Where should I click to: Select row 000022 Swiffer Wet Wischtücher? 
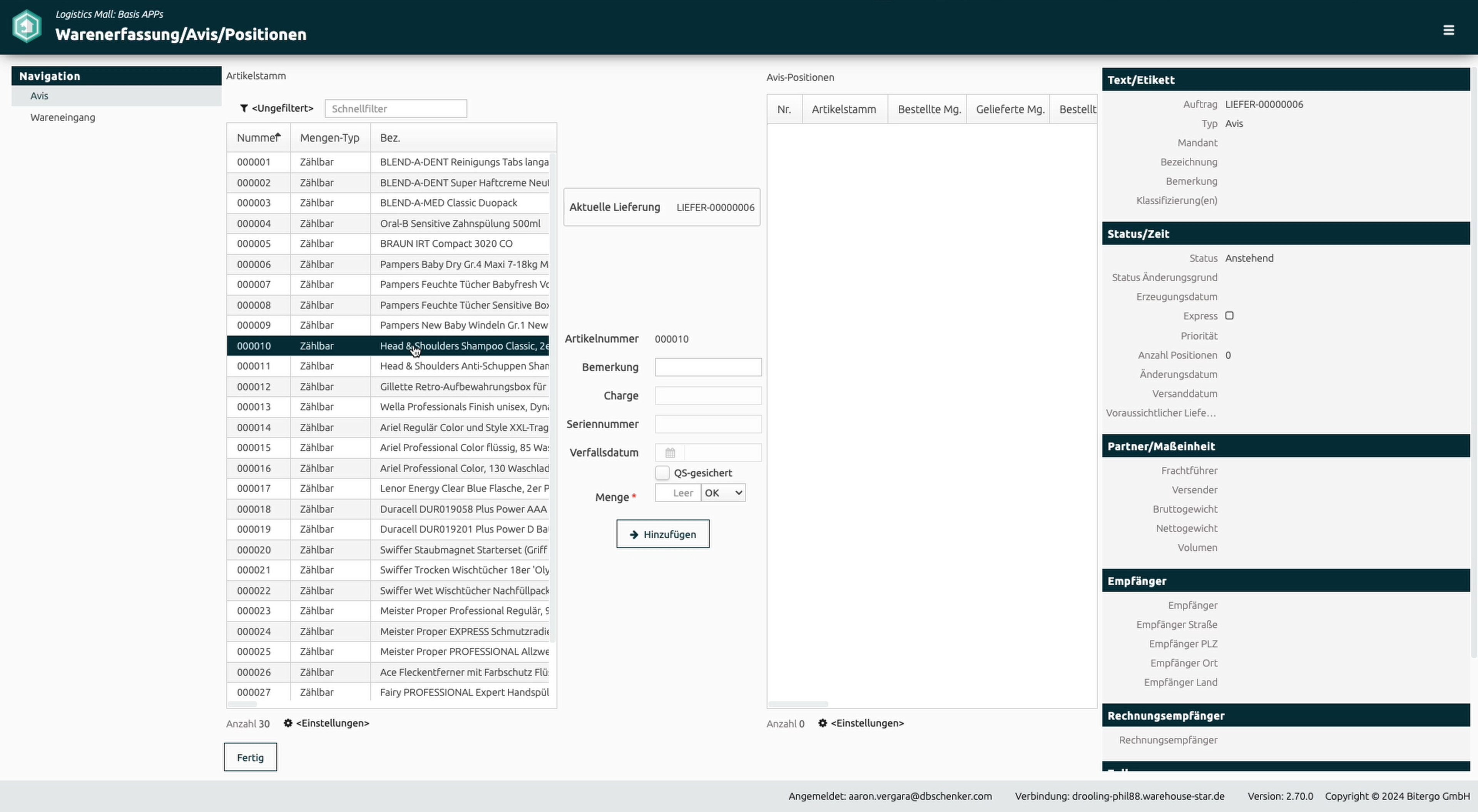[x=388, y=590]
